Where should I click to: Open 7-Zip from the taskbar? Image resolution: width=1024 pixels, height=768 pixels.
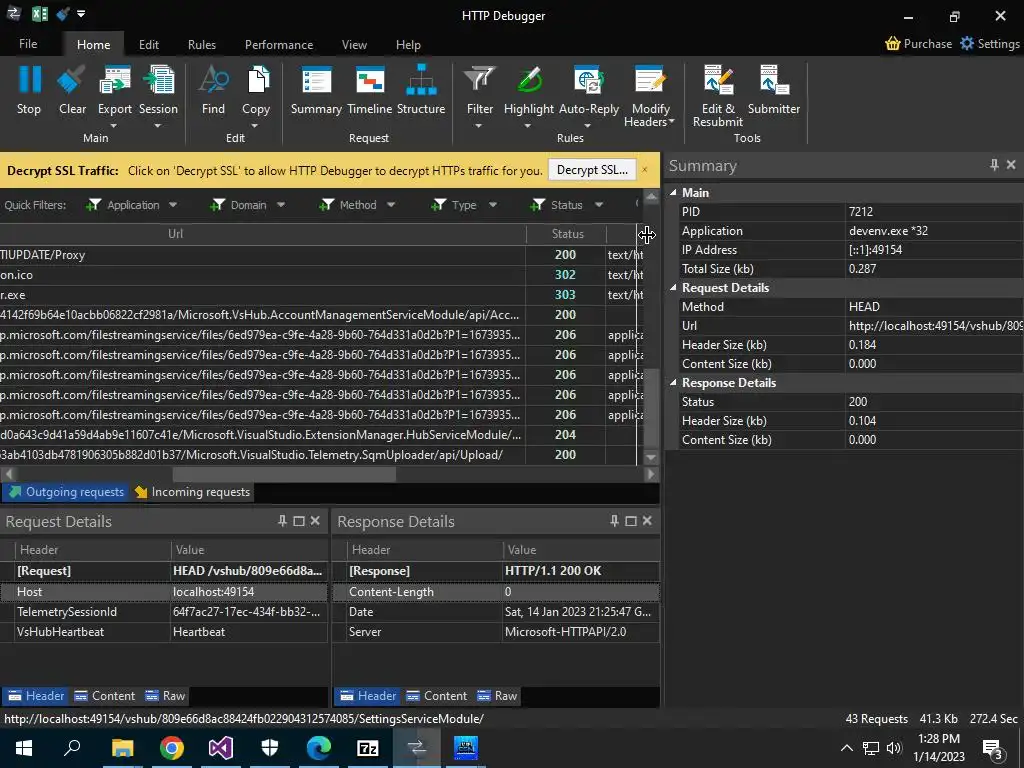(368, 748)
